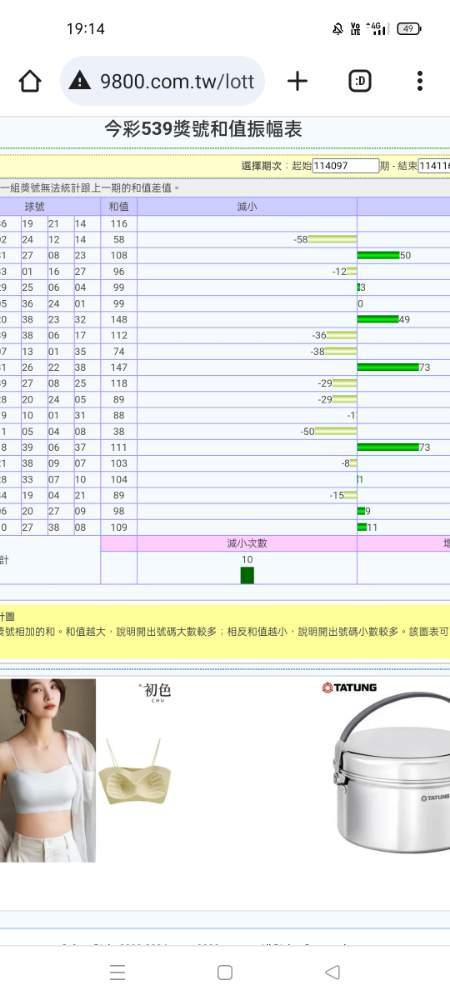Screen dimensions: 450x1000
Task: Select sum value 111 cell
Action: tap(119, 448)
